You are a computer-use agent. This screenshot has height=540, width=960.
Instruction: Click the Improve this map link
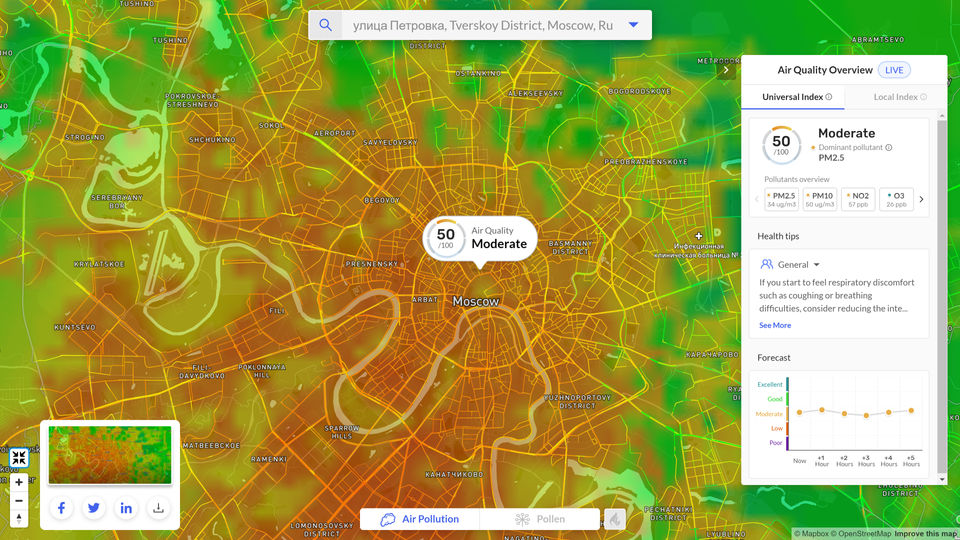click(x=926, y=534)
